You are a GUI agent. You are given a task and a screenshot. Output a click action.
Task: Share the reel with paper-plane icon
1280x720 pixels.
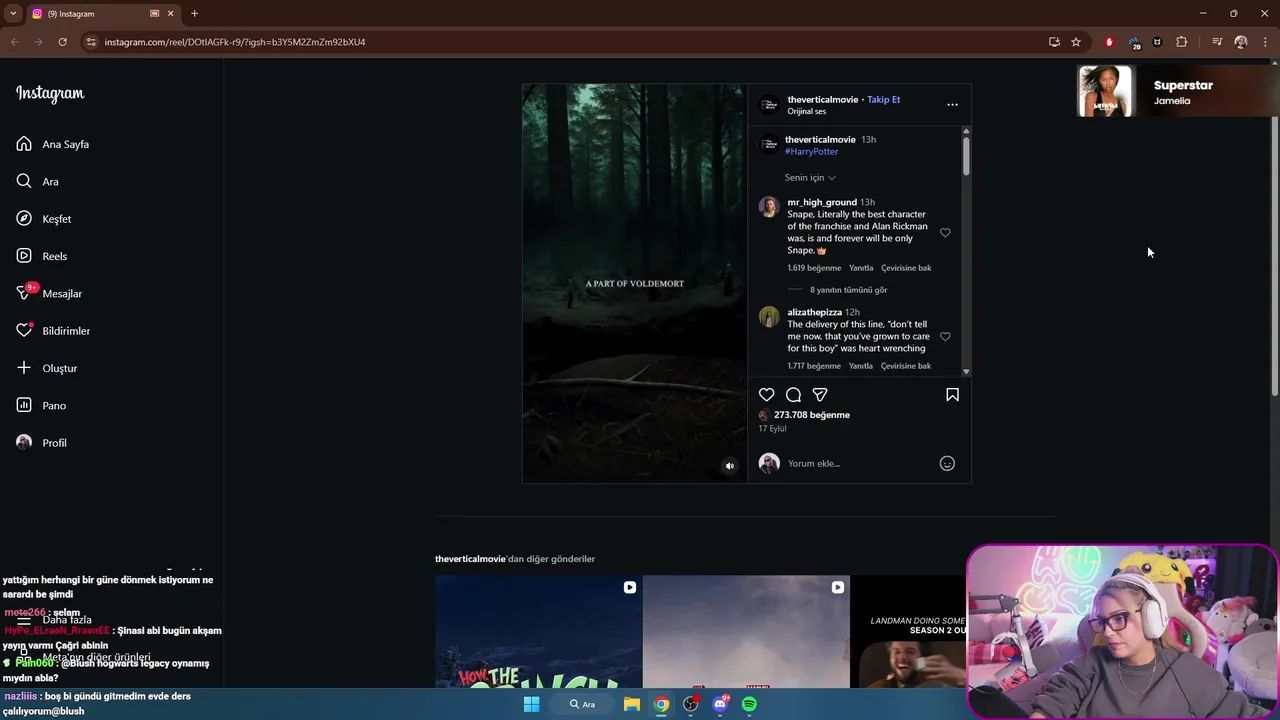point(820,395)
